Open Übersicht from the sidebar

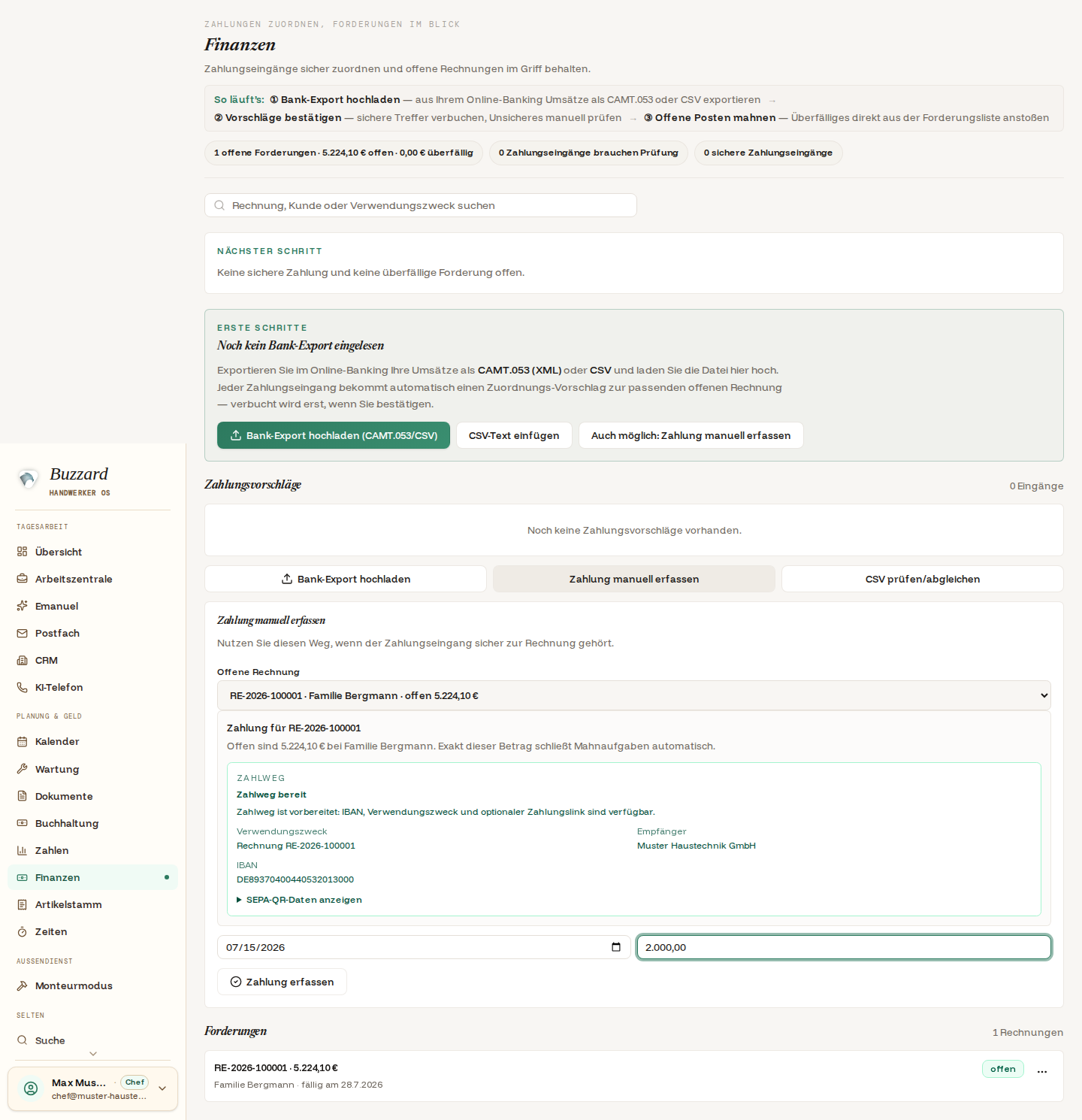(x=93, y=552)
